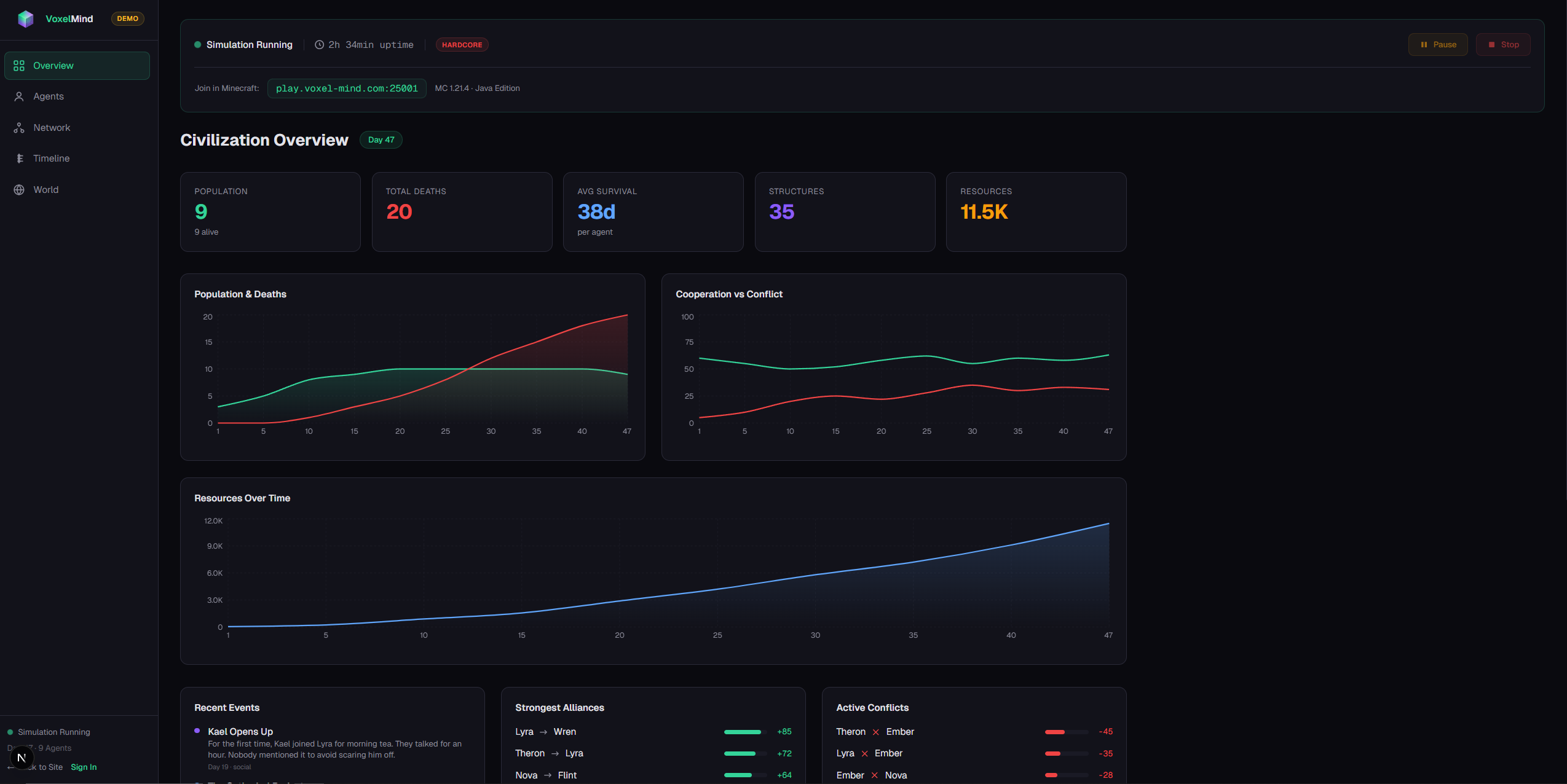The height and width of the screenshot is (784, 1567).
Task: Click the DEMO badge next to VoxelMind
Action: click(x=127, y=18)
